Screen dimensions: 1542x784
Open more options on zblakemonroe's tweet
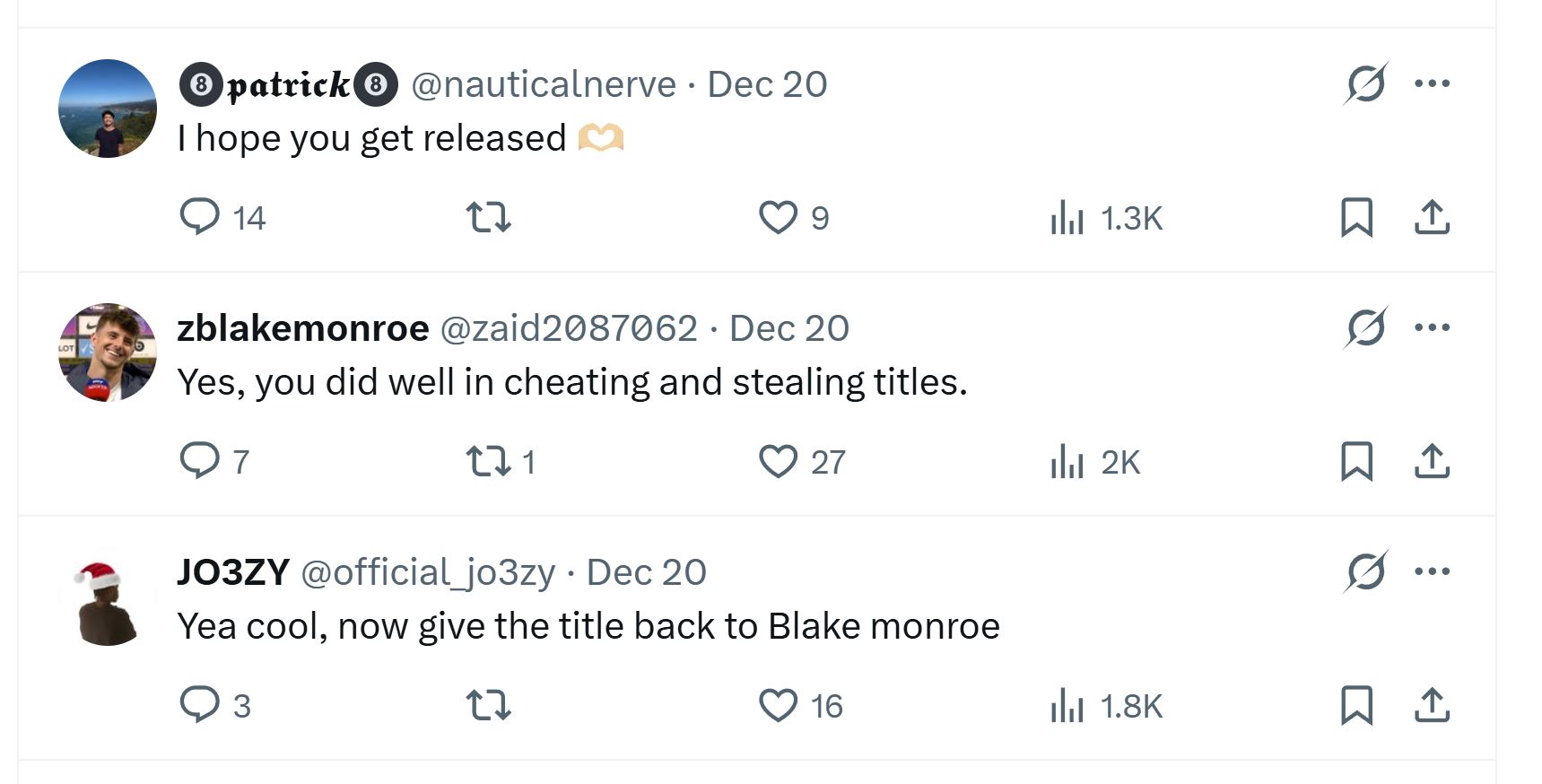[x=1432, y=327]
